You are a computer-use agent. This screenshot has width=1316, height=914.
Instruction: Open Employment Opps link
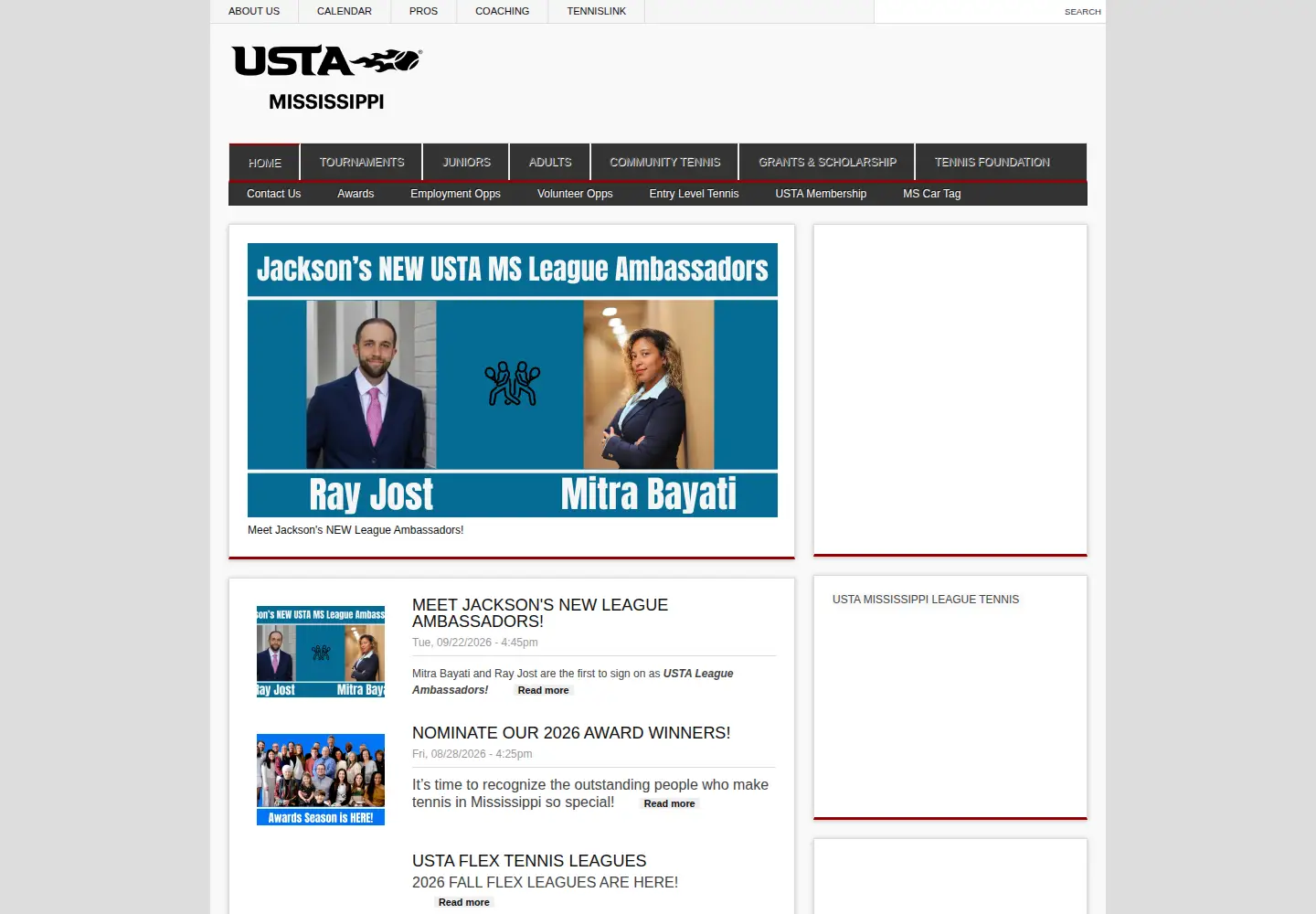pyautogui.click(x=455, y=194)
